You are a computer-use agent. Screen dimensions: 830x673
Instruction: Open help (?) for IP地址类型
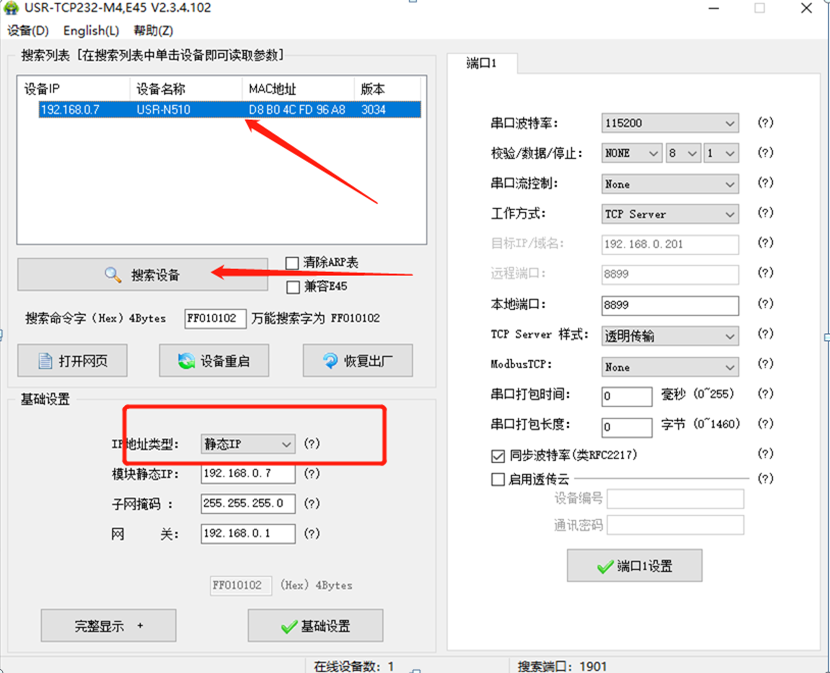(312, 444)
